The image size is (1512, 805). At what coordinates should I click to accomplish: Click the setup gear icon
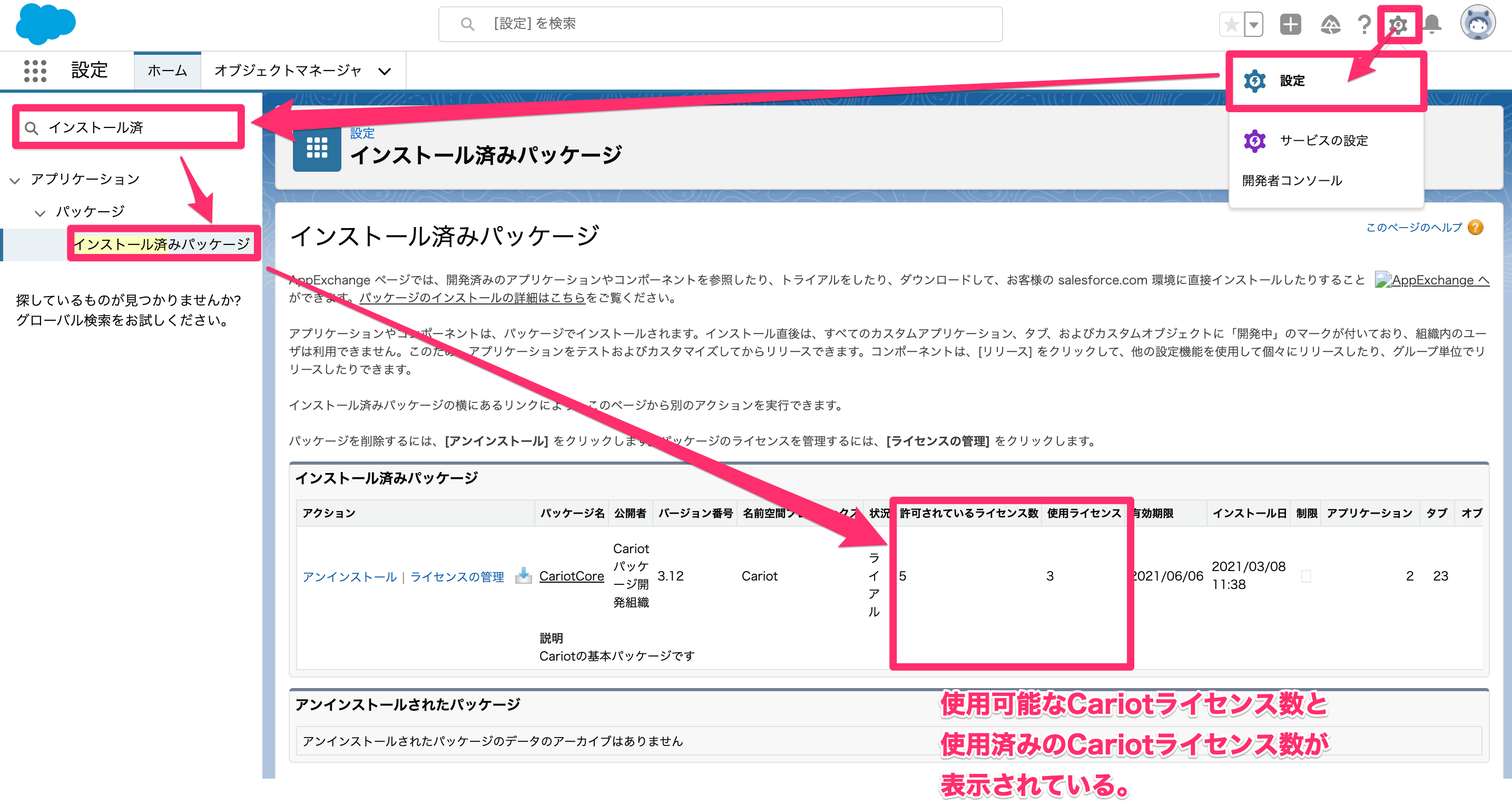click(x=1398, y=25)
